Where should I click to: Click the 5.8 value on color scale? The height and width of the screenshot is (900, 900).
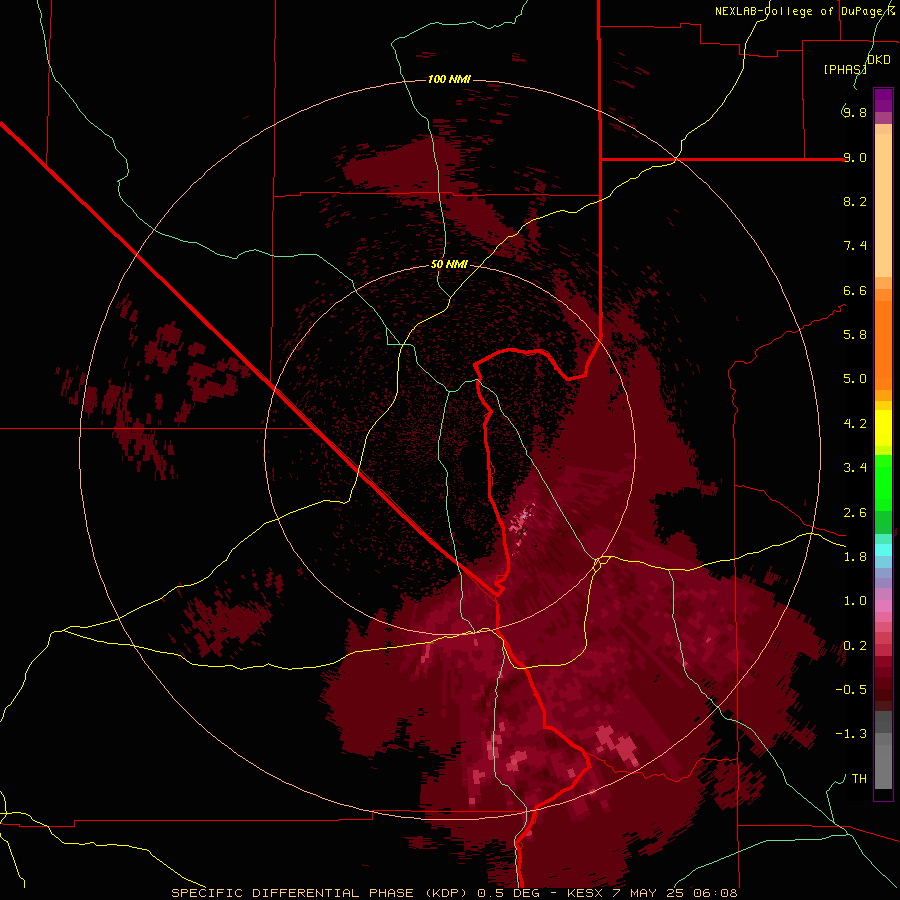tap(855, 335)
